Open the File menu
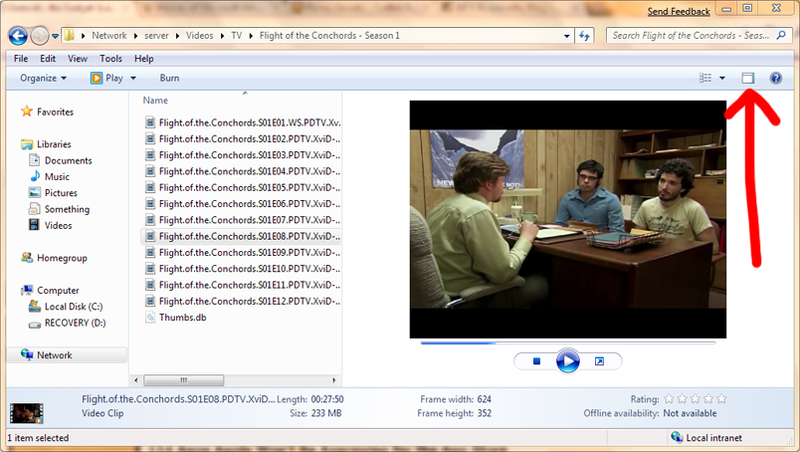 [x=21, y=59]
